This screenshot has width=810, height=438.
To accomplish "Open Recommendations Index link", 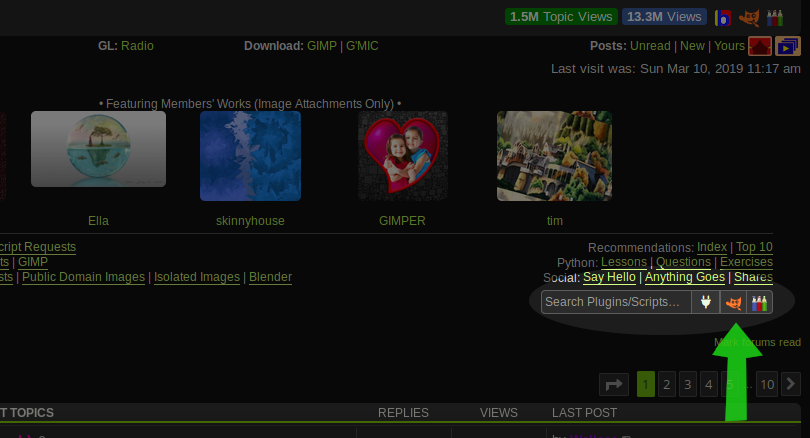I will (x=712, y=247).
